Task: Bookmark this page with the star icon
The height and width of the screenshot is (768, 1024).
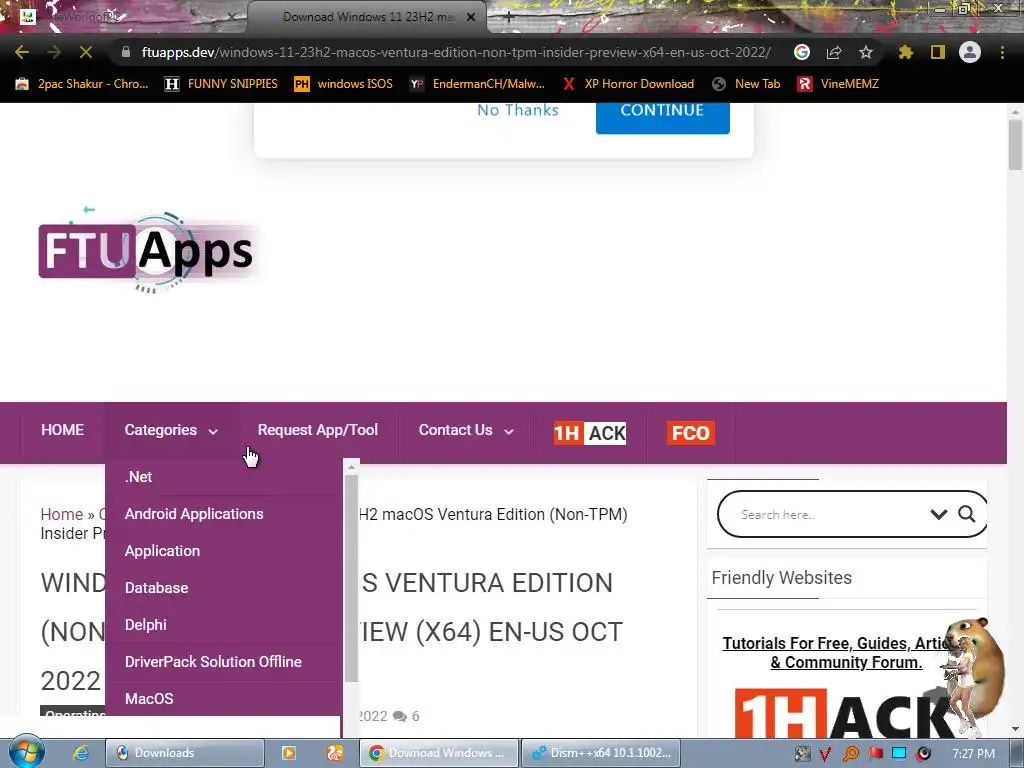Action: [866, 52]
